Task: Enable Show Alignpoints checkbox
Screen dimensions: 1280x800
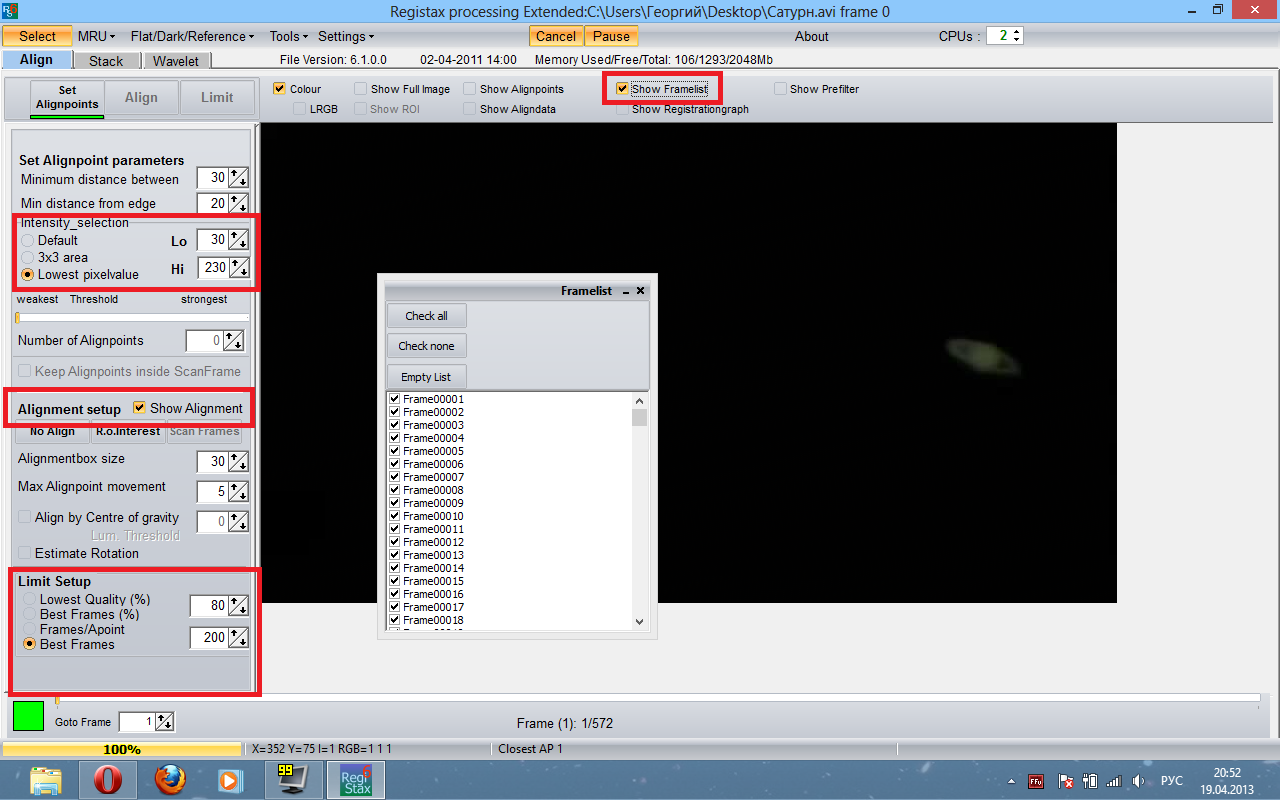Action: (x=470, y=89)
